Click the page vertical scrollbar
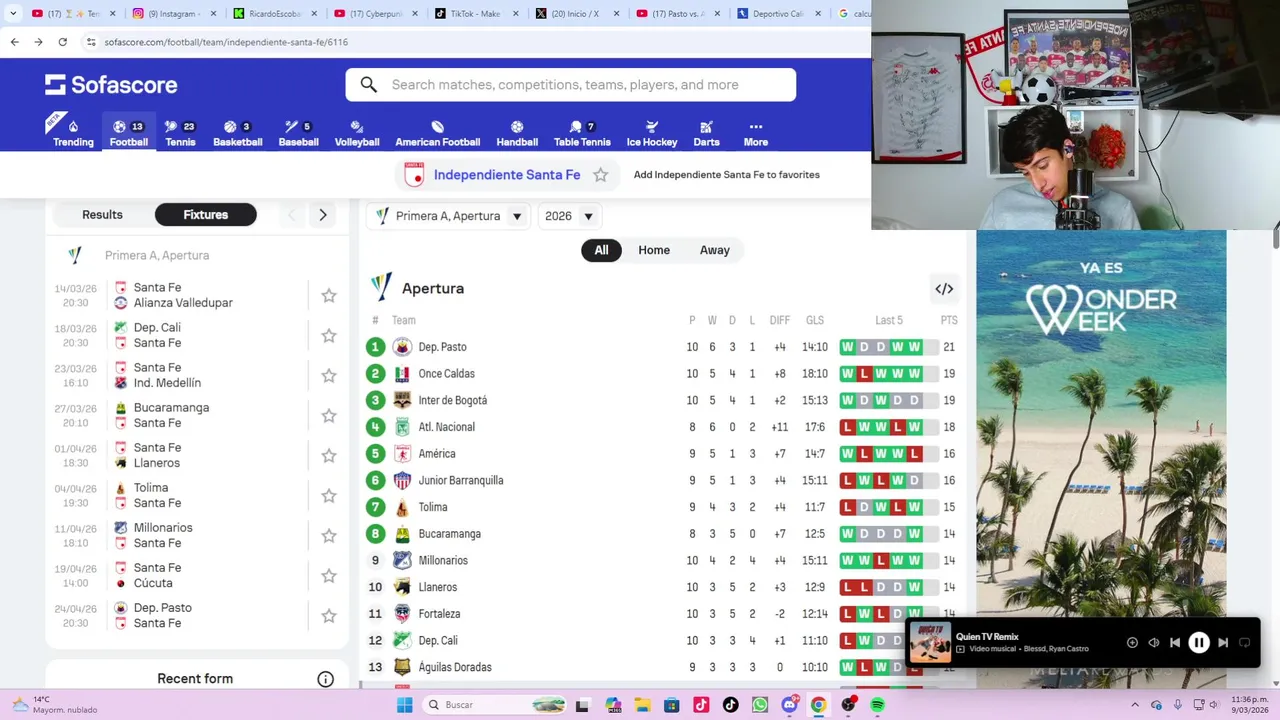 [1275, 240]
